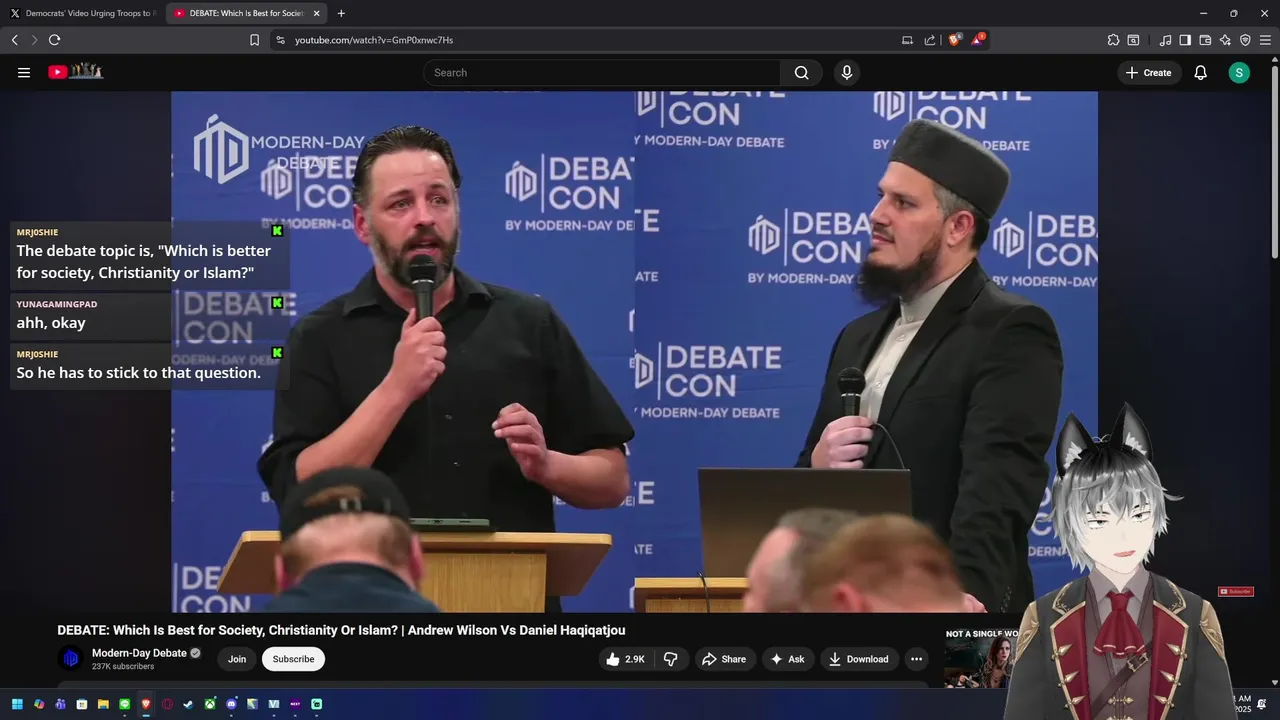
Task: Open more actions three-dot menu
Action: [x=916, y=659]
